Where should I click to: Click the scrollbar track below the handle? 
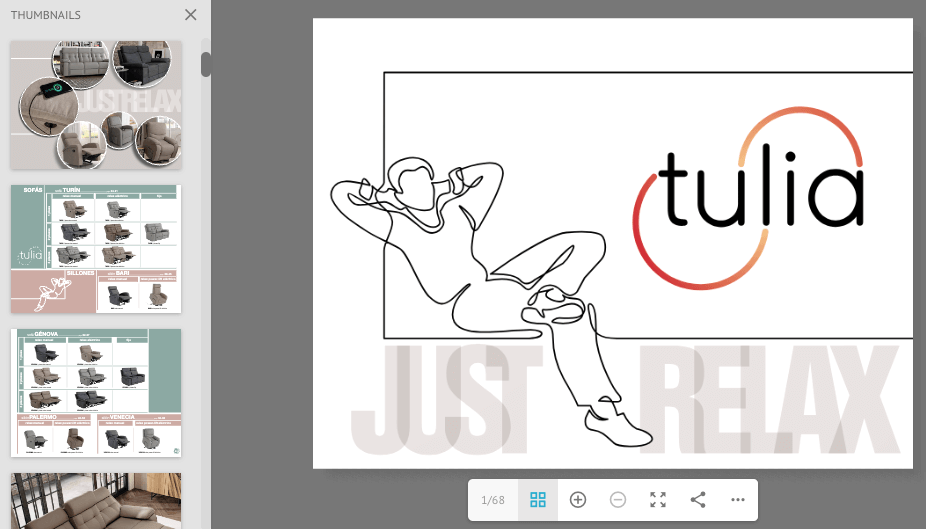(x=206, y=300)
